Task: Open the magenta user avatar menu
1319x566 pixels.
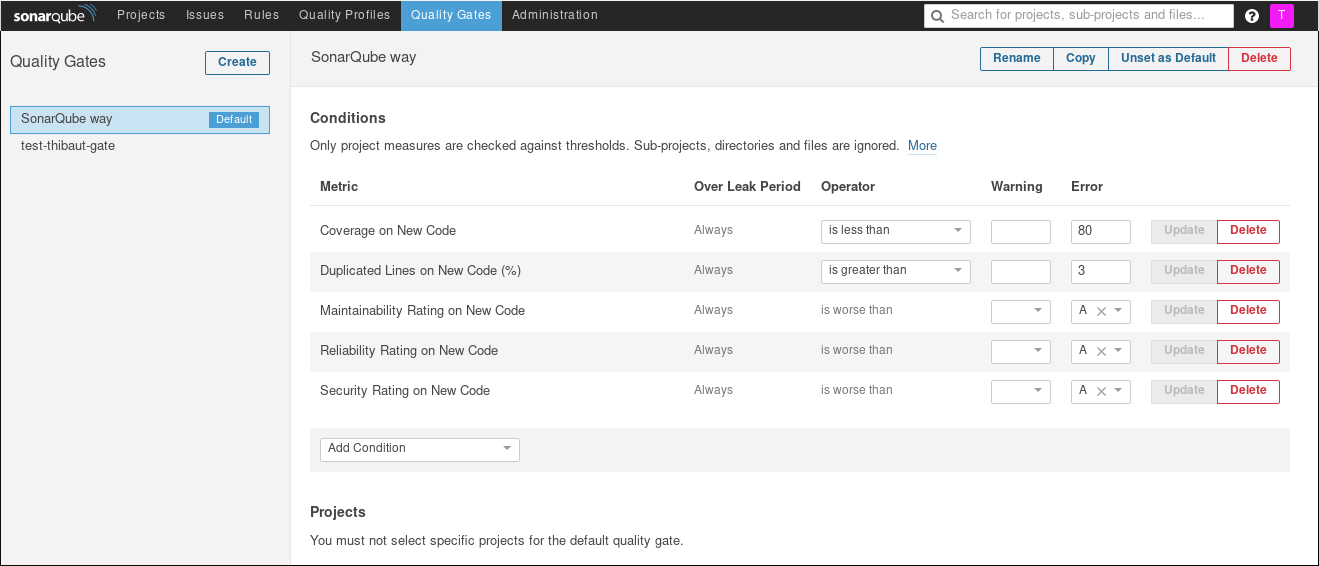Action: (1281, 15)
